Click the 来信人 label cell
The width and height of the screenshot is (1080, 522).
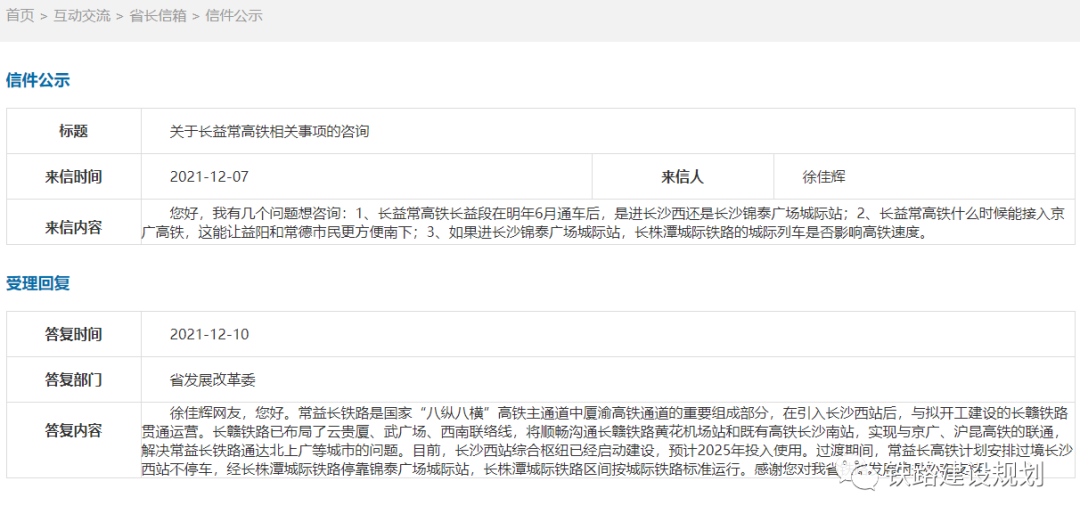point(683,176)
